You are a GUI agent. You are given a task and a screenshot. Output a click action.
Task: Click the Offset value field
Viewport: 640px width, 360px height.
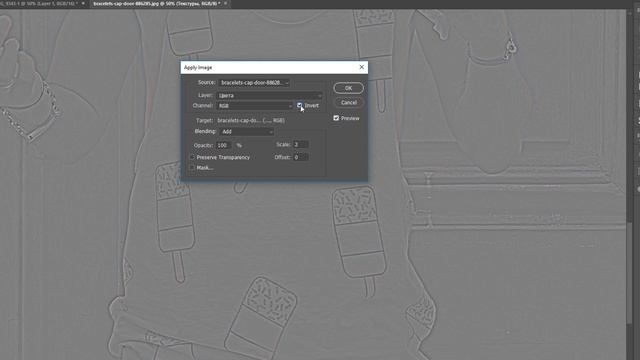tap(301, 157)
